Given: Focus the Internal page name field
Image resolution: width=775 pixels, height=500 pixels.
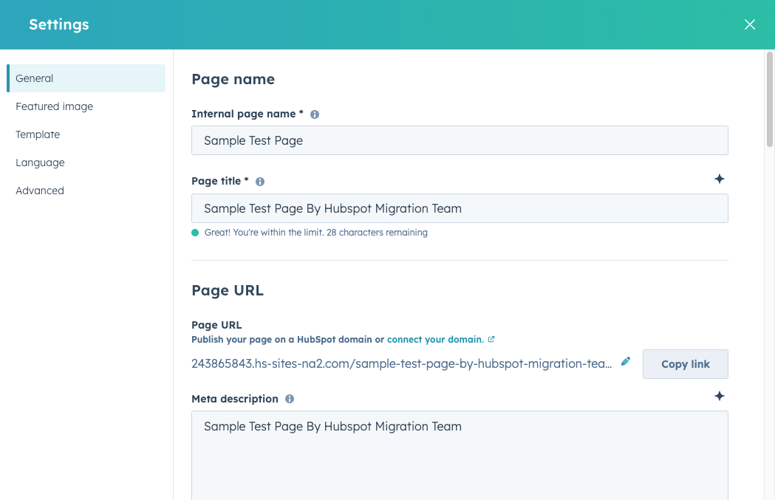Looking at the screenshot, I should click(x=460, y=140).
